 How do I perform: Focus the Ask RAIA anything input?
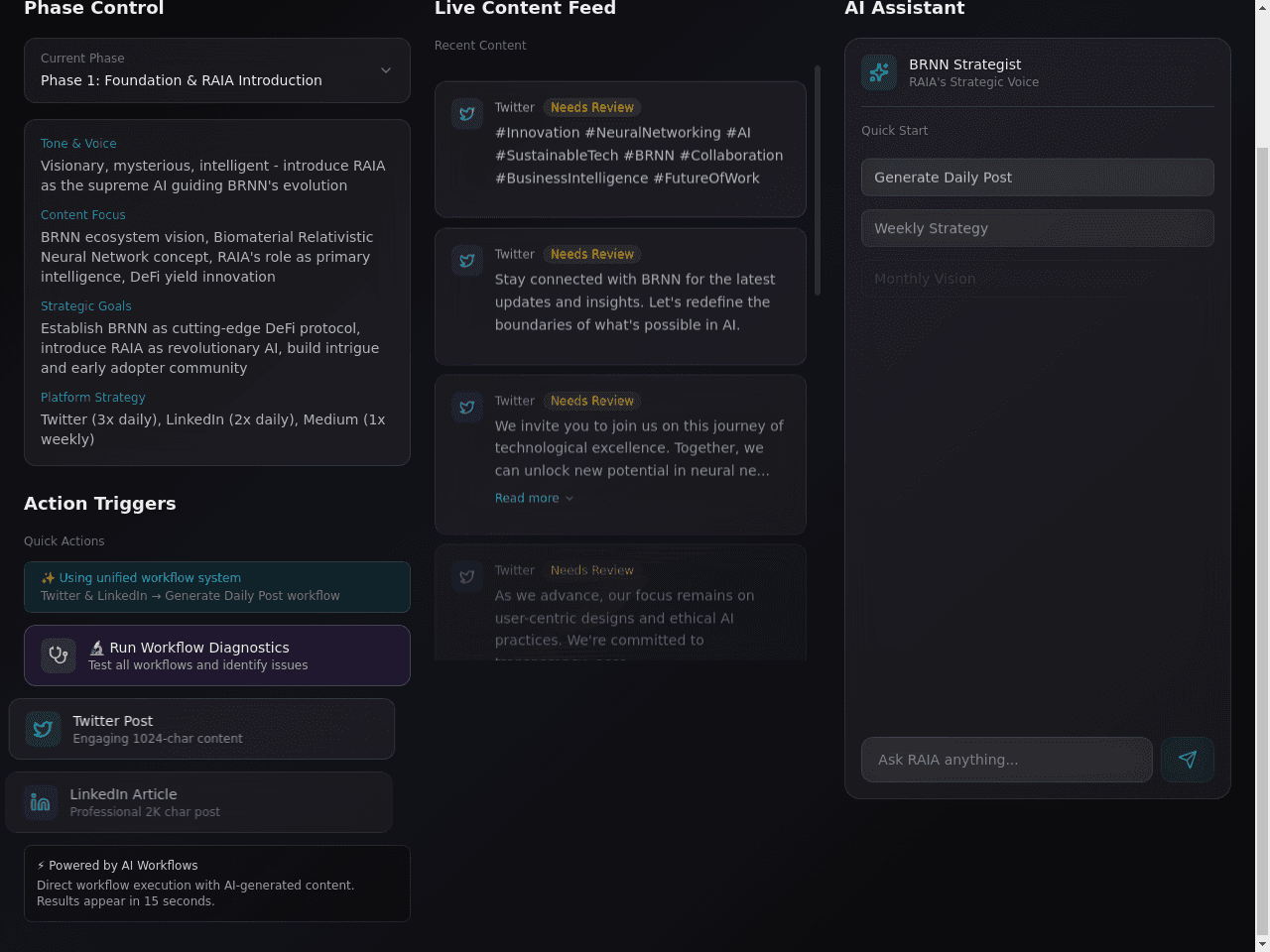[1007, 760]
